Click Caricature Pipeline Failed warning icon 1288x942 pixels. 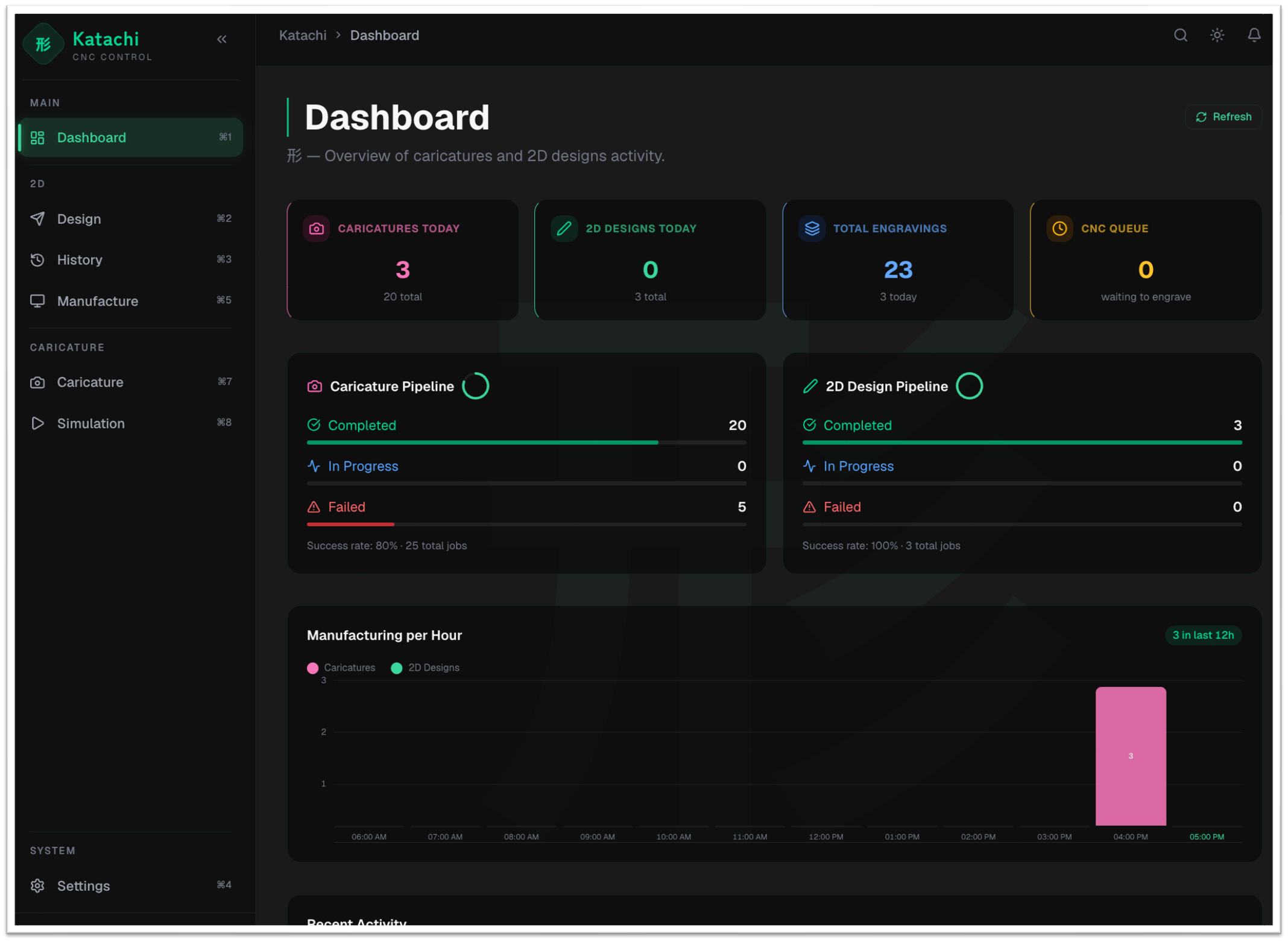[314, 507]
